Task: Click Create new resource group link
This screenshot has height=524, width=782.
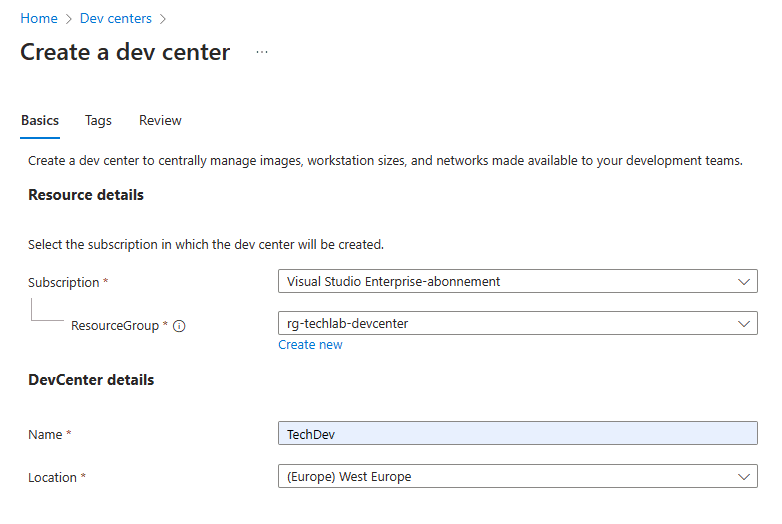Action: pos(310,345)
